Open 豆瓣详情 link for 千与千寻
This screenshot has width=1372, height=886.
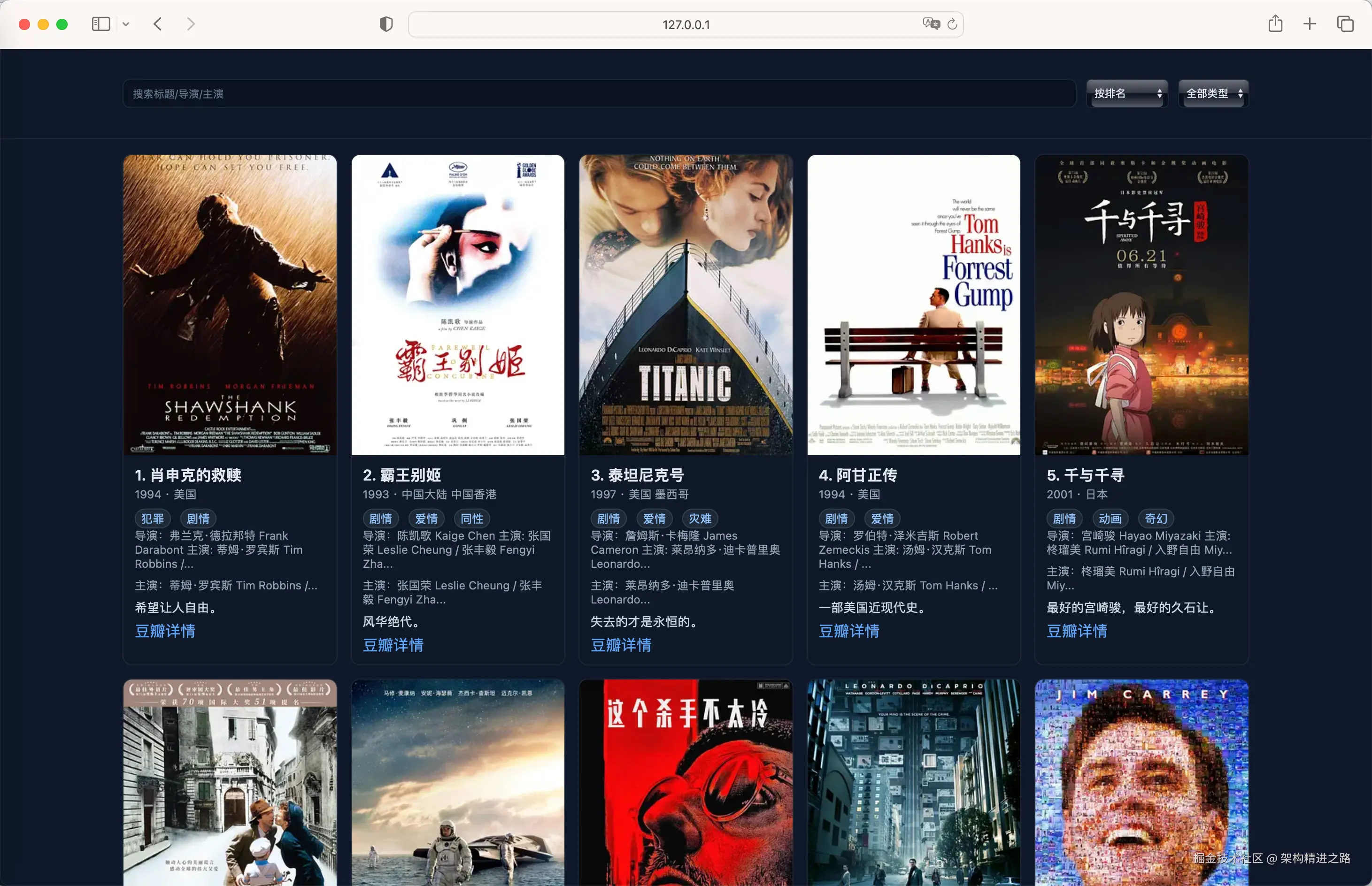[x=1077, y=631]
